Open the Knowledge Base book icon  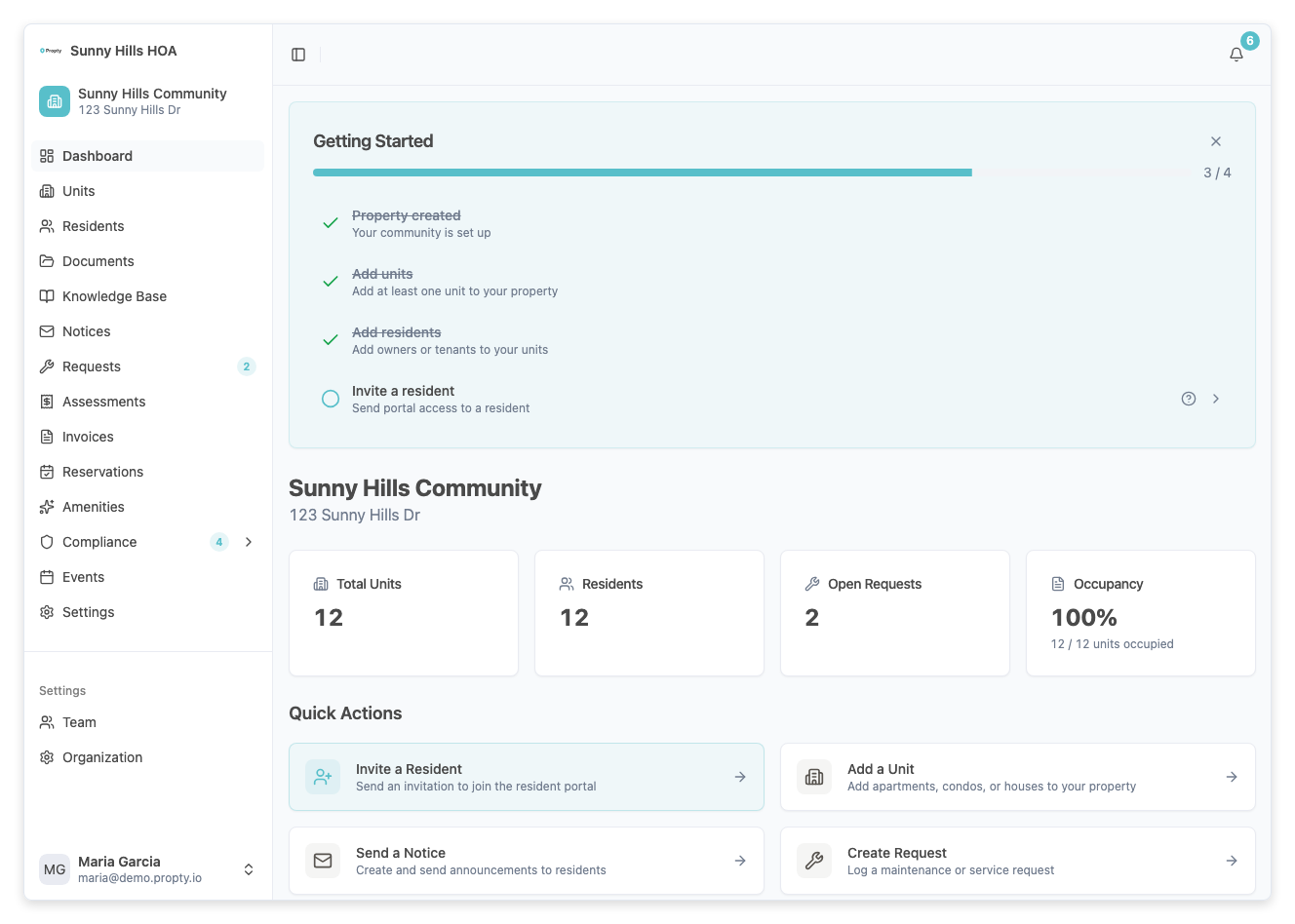click(x=46, y=295)
